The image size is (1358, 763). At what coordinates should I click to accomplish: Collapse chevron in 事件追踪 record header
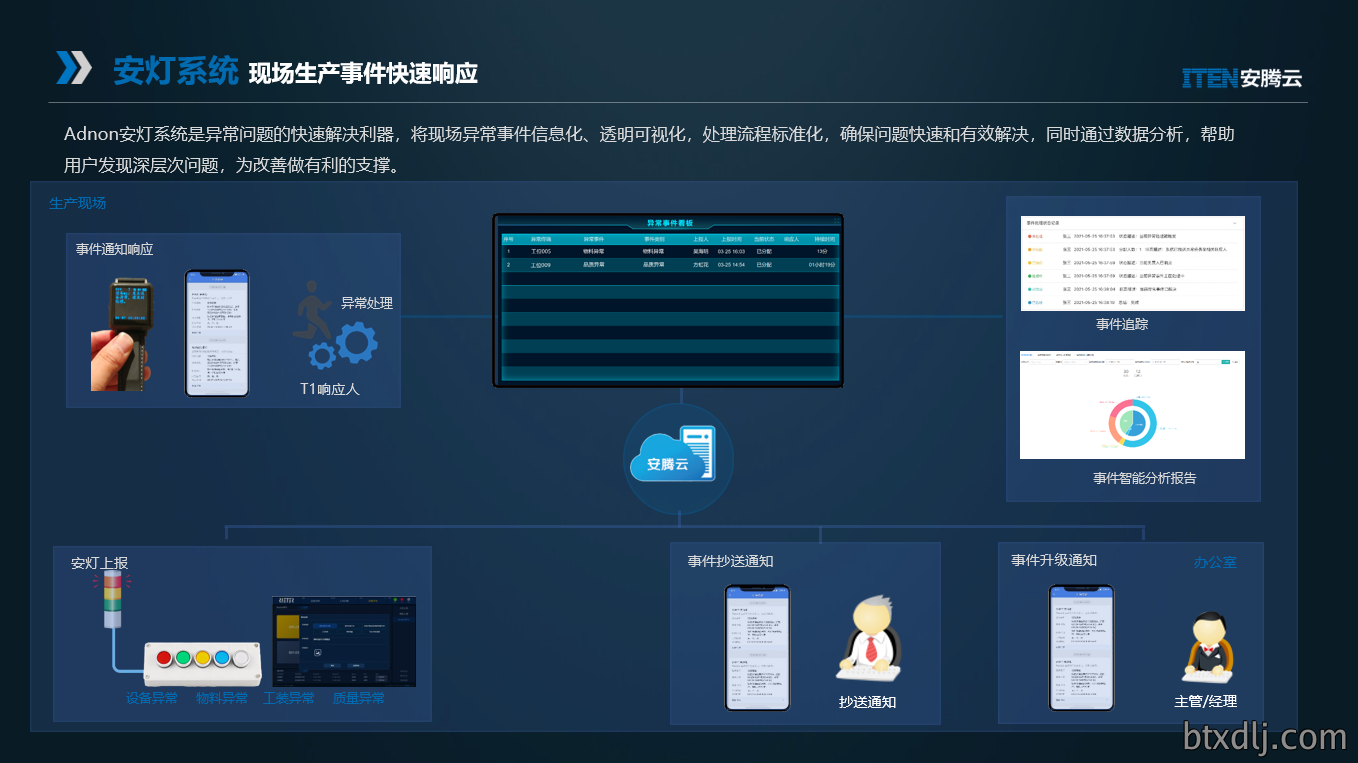click(1235, 223)
